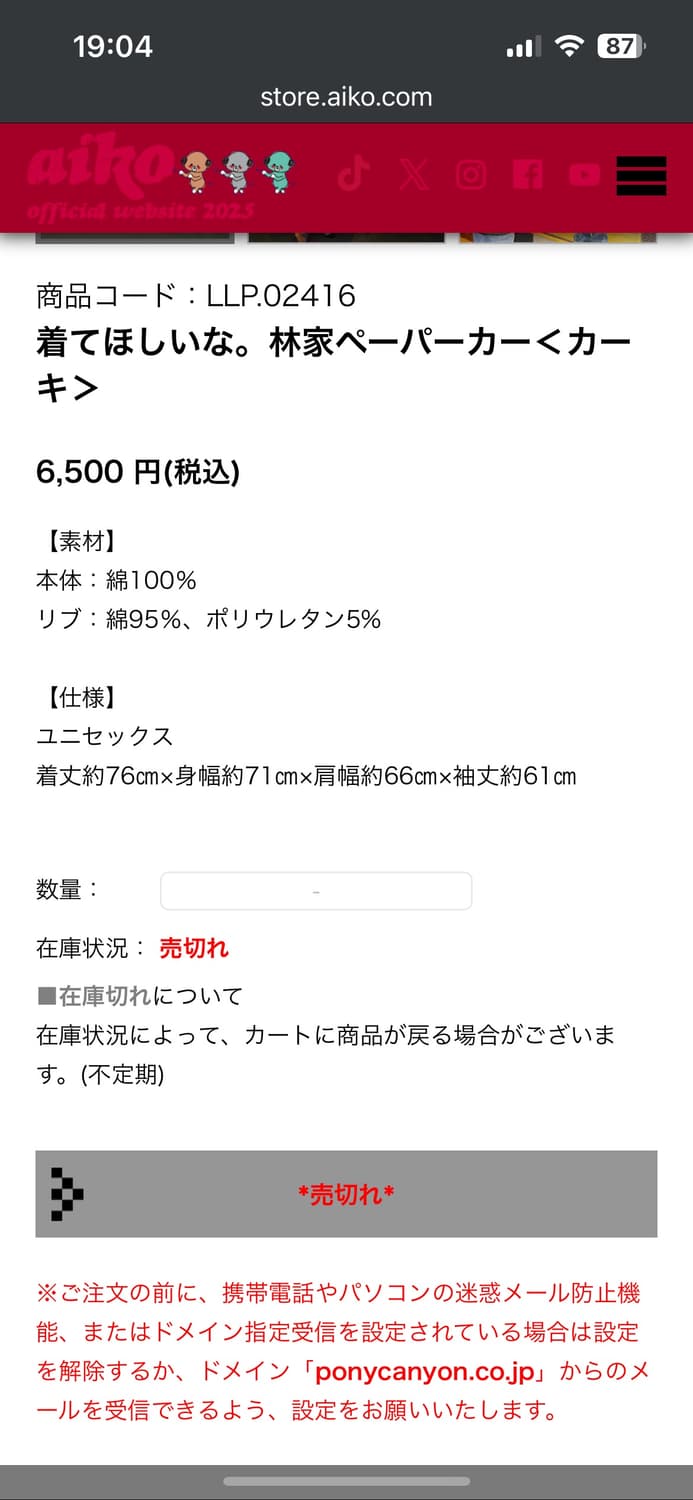
Task: Open the Instagram icon in the header
Action: tap(471, 175)
